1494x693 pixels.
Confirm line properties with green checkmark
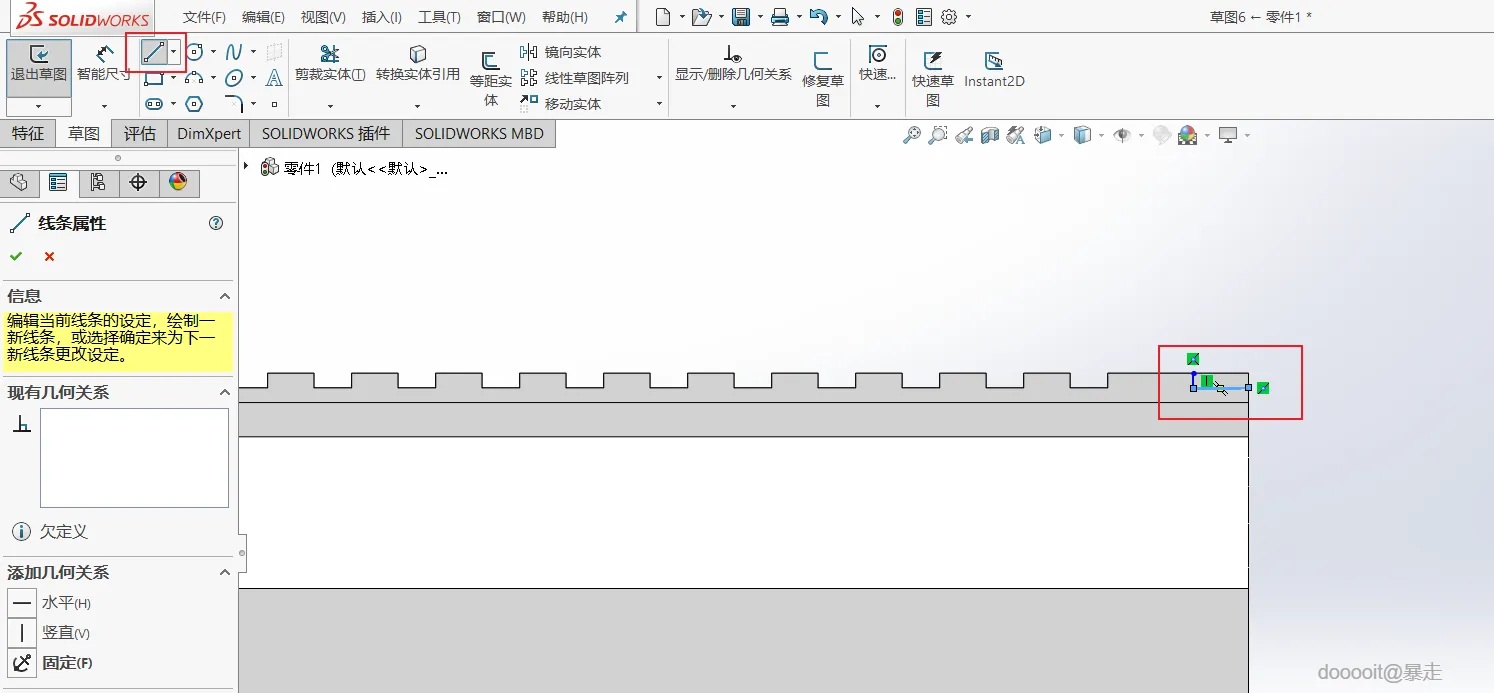(x=16, y=256)
